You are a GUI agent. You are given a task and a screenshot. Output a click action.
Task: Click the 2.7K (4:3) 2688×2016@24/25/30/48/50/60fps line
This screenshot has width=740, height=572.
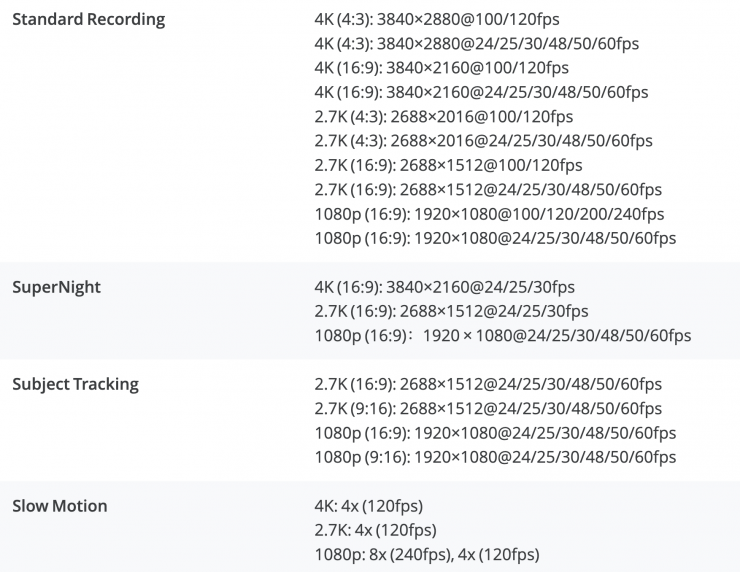[483, 141]
